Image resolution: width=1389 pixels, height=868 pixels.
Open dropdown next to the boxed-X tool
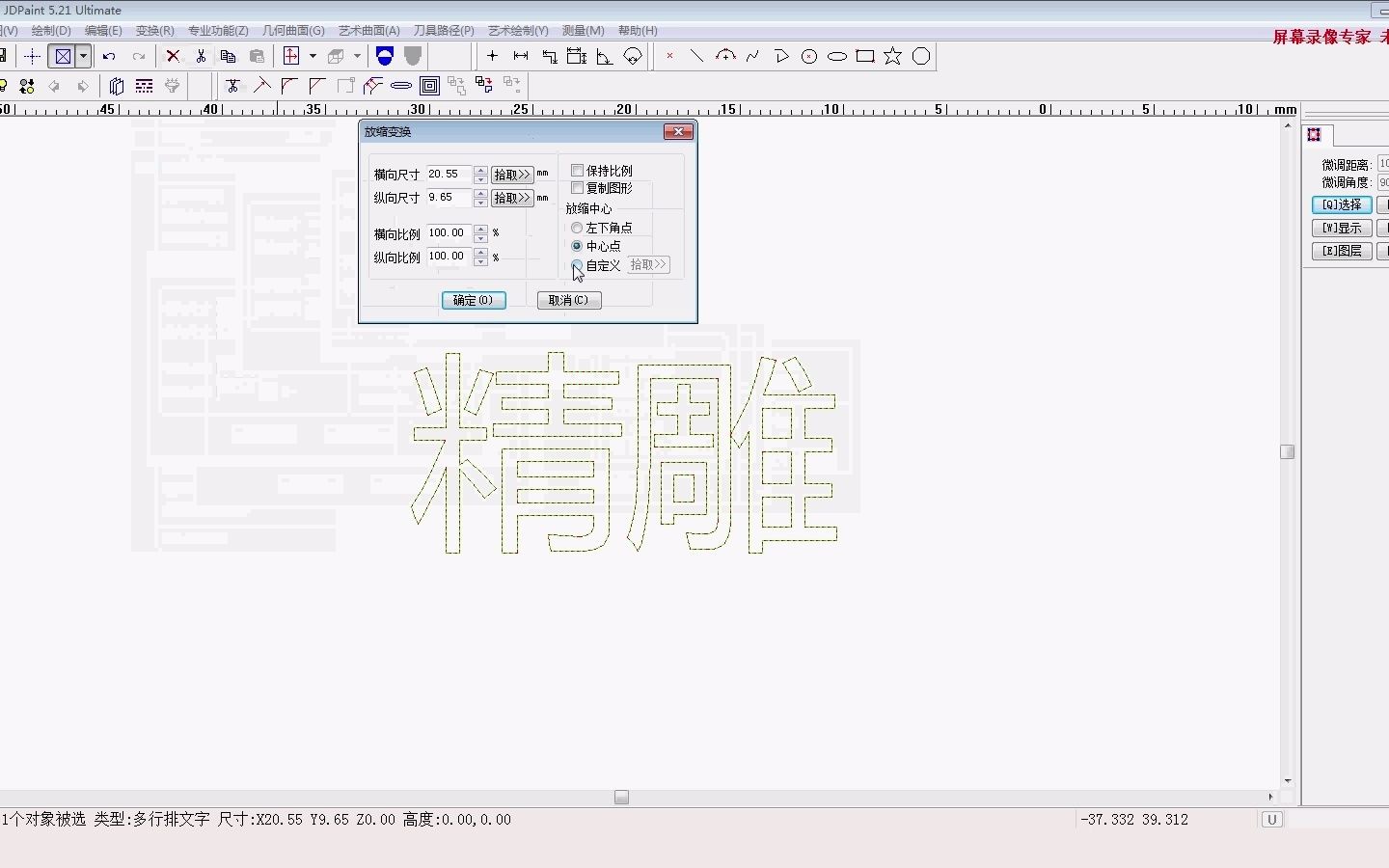point(84,56)
